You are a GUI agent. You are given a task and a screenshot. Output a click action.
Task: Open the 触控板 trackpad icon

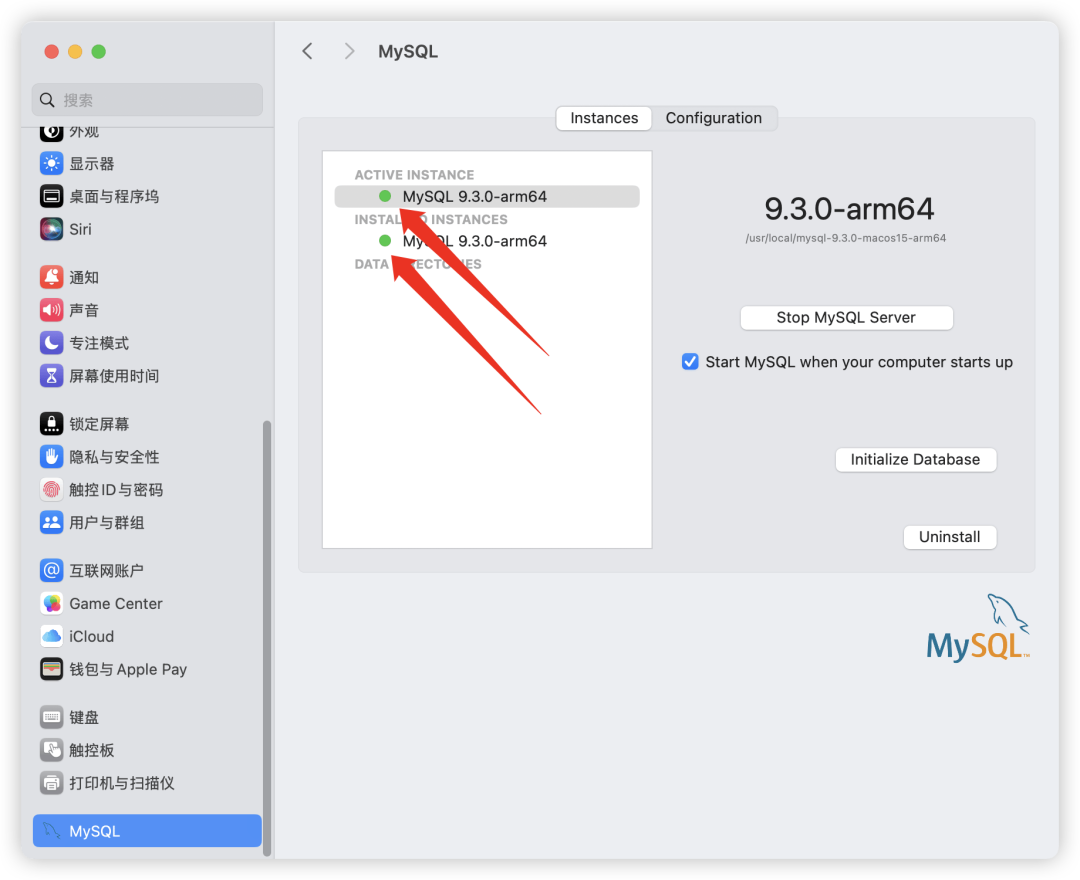(52, 750)
